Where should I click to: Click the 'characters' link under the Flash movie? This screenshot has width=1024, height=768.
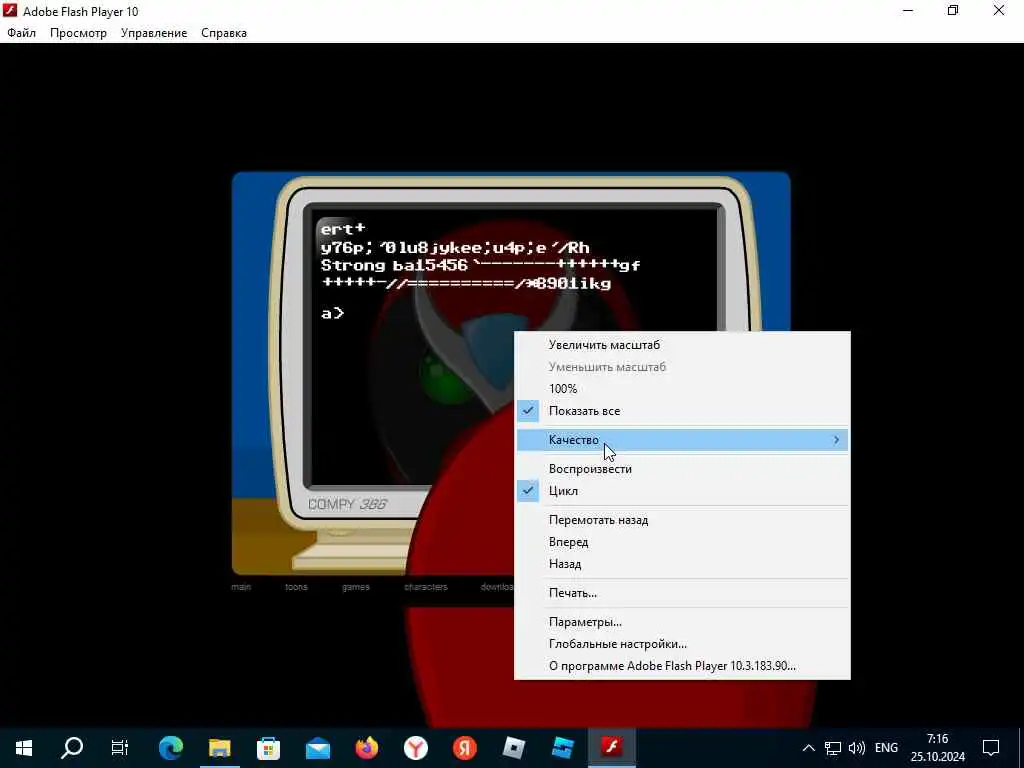[426, 587]
